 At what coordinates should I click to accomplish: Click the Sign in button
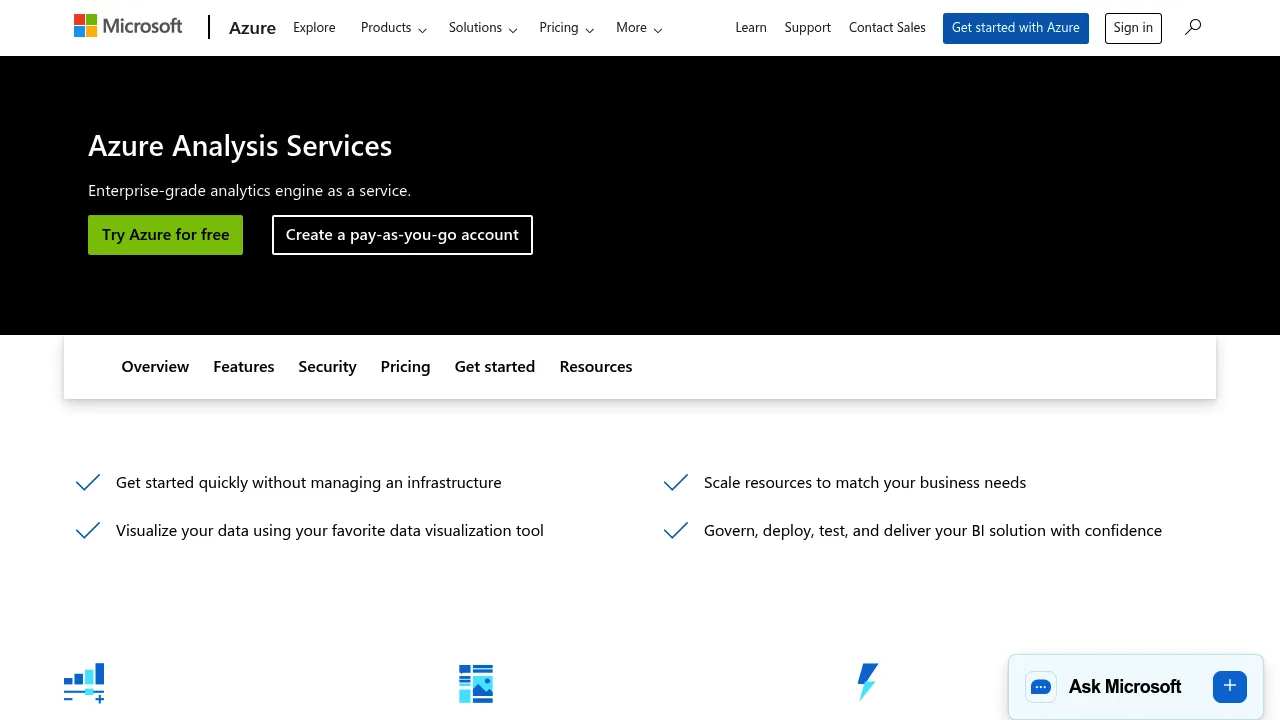click(1133, 28)
